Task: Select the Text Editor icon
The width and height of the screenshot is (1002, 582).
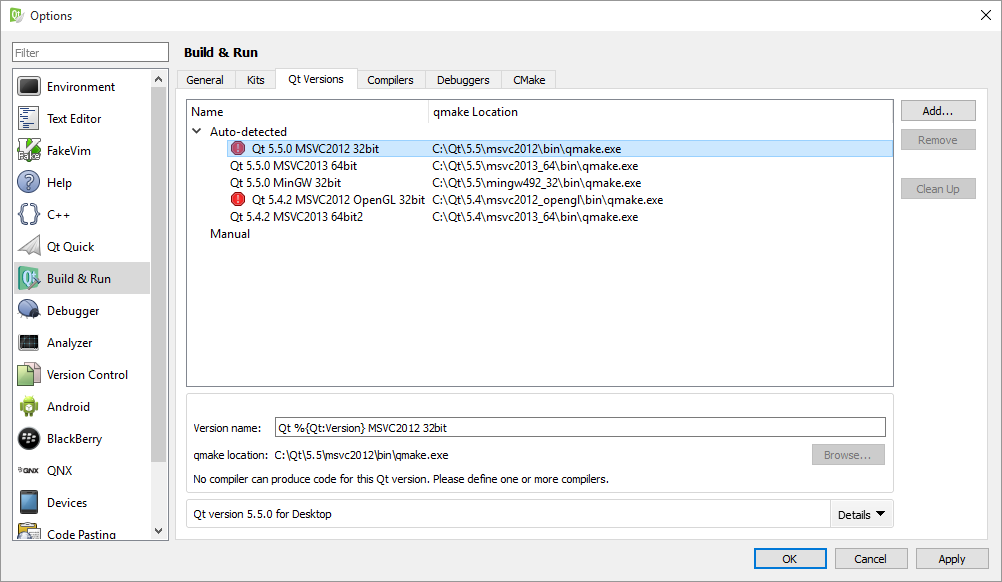Action: (29, 118)
